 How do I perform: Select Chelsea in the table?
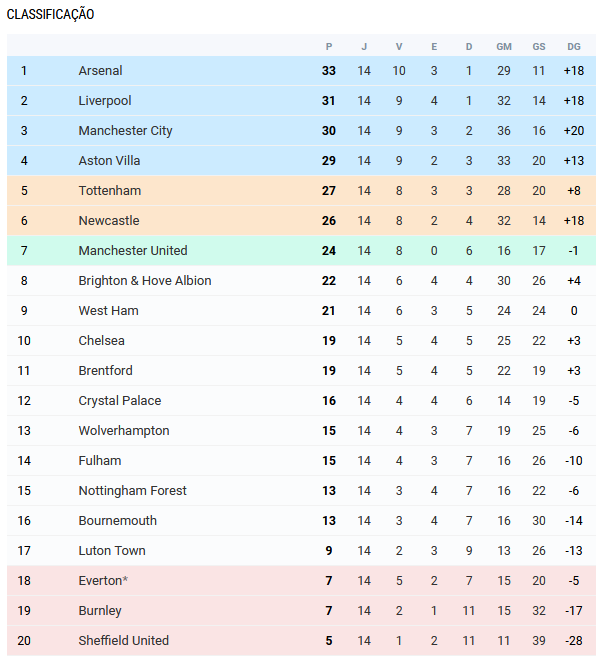tap(101, 341)
